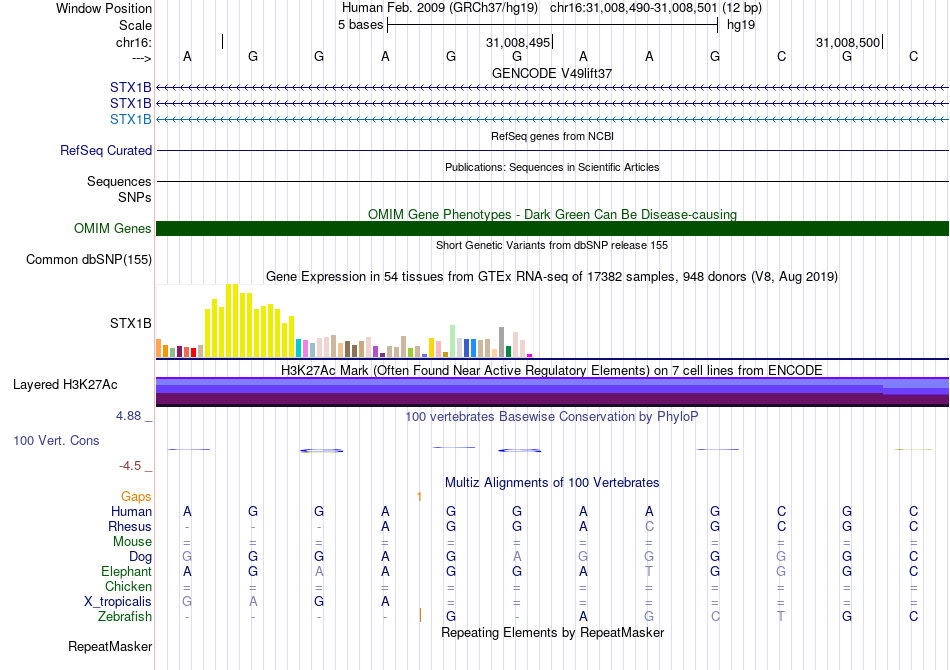Click the purple layered H3K27Ac signal band
Screen dimensions: 950x670
[552, 391]
